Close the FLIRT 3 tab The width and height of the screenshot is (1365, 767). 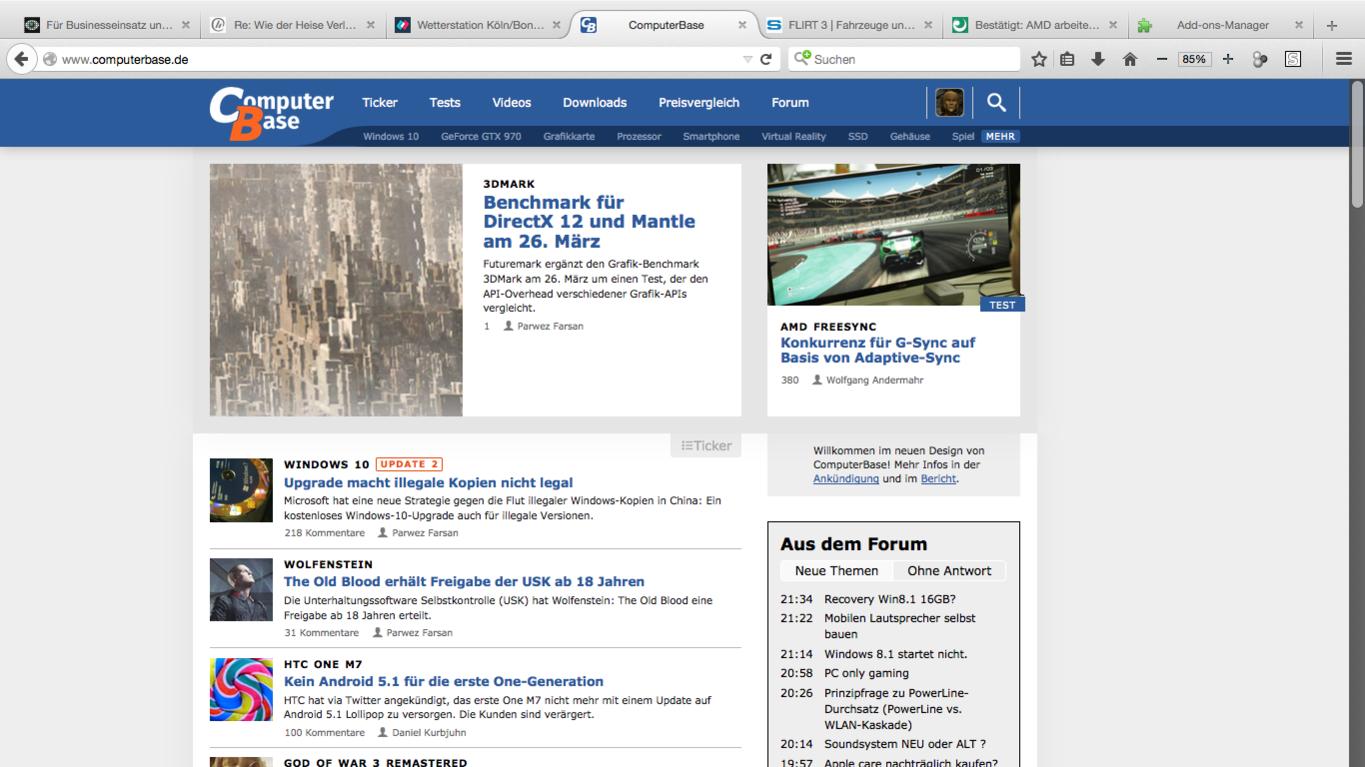click(x=928, y=25)
